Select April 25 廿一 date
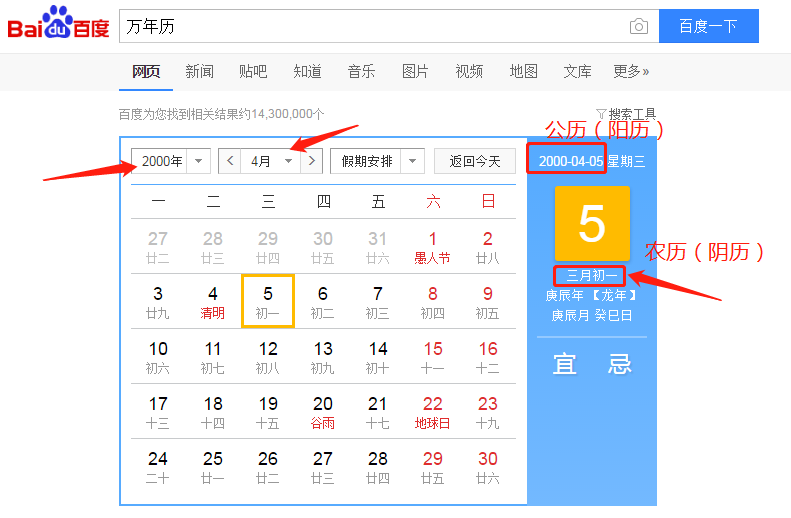The width and height of the screenshot is (791, 518). click(x=213, y=467)
